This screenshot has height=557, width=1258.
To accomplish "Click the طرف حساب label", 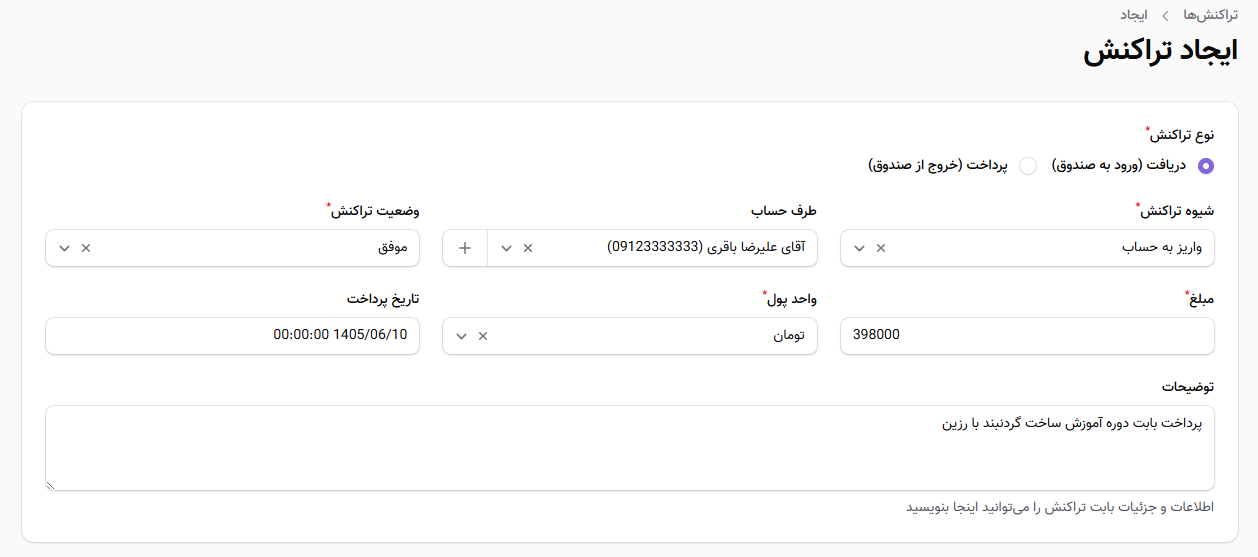I will pyautogui.click(x=784, y=211).
